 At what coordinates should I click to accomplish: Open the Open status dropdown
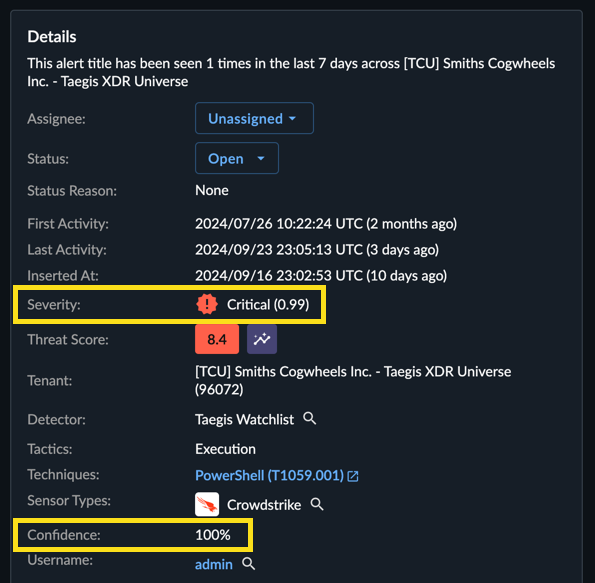pos(237,158)
